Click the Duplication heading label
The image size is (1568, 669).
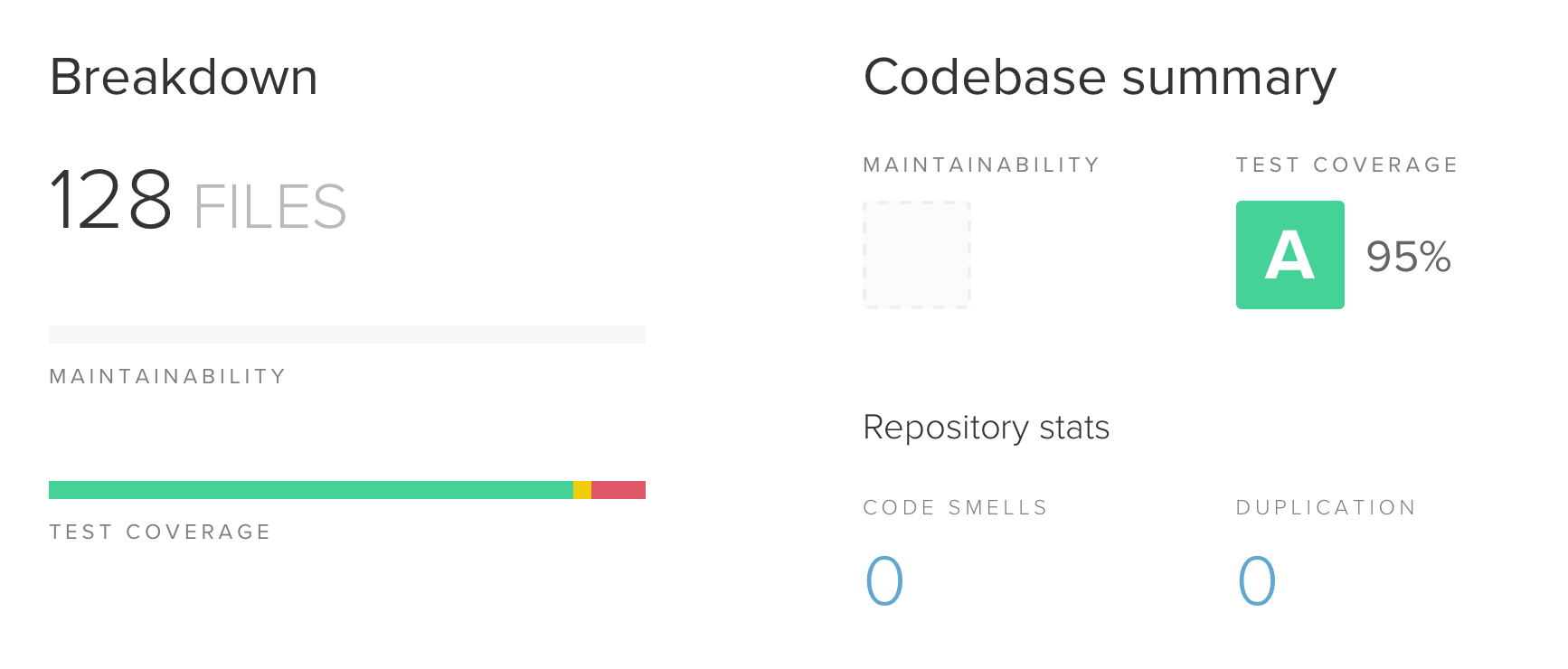(1326, 507)
